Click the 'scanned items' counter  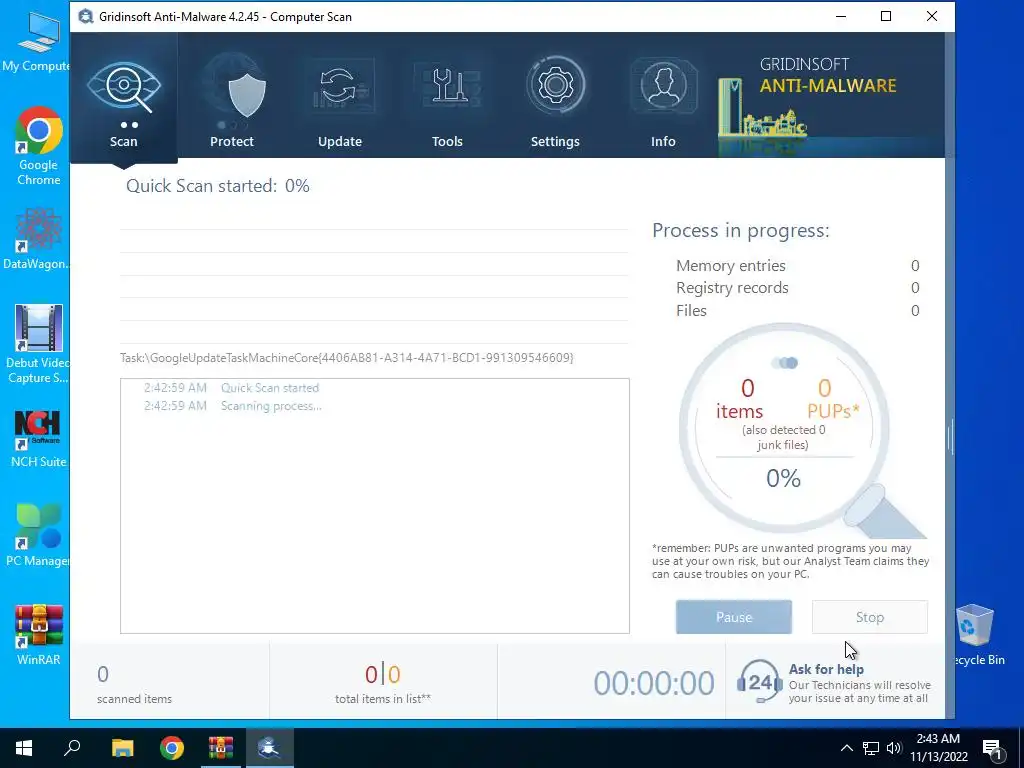point(135,684)
